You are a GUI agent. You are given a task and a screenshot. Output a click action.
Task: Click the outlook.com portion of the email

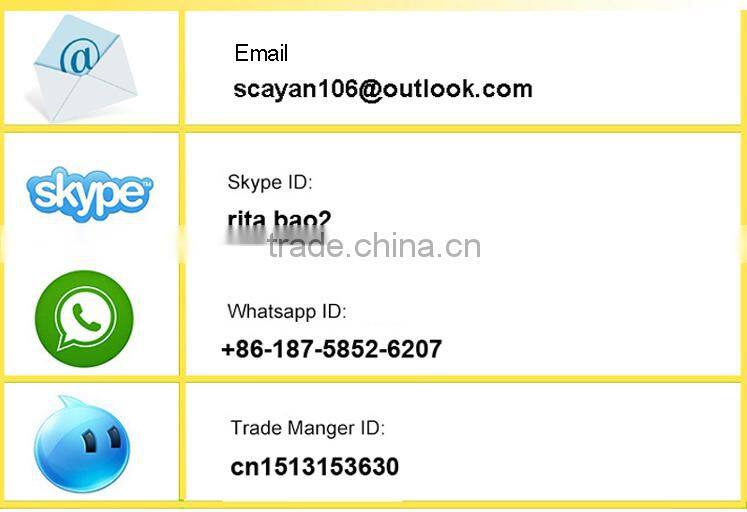pyautogui.click(x=458, y=89)
